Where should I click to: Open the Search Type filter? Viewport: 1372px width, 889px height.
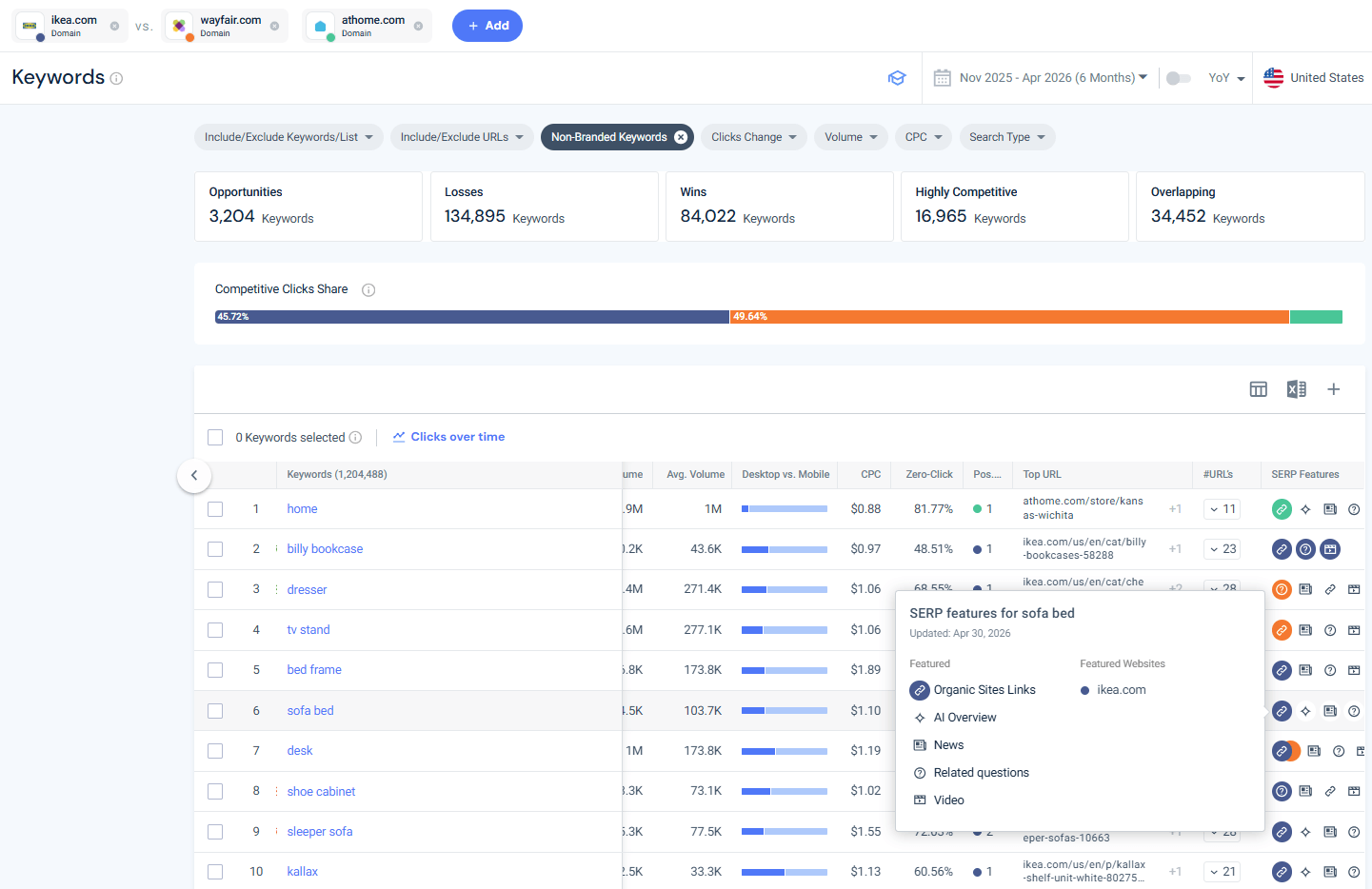tap(1007, 137)
